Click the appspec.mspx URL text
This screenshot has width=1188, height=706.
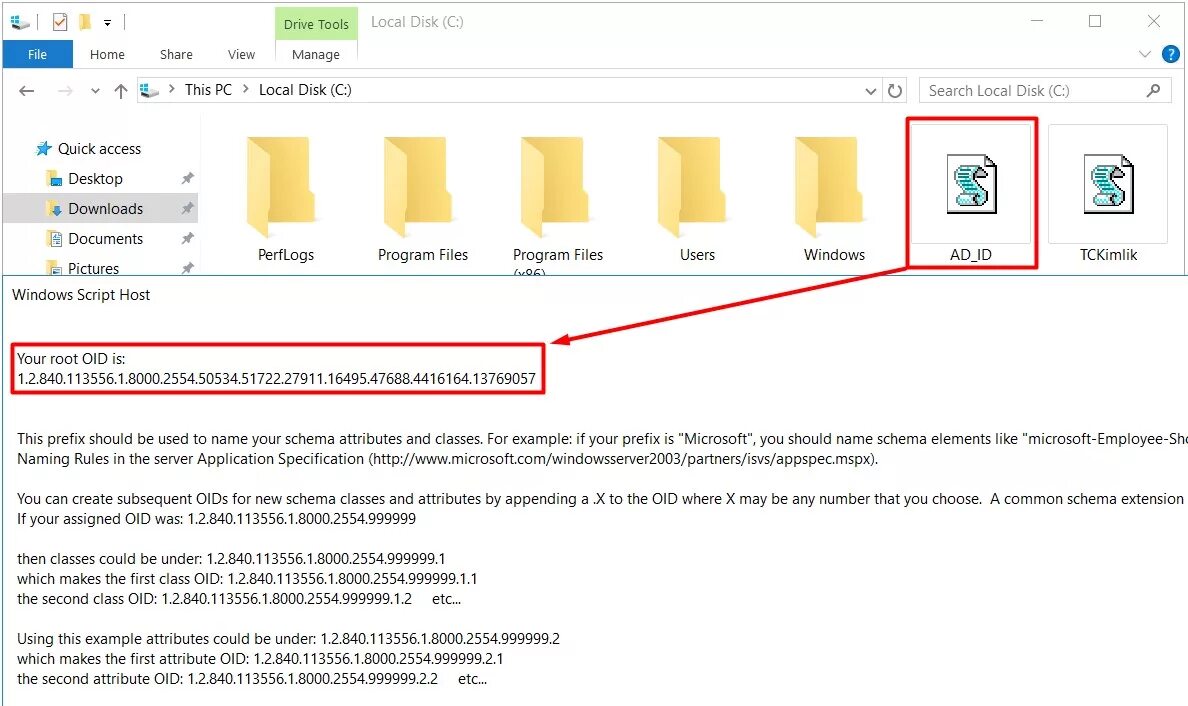(624, 459)
